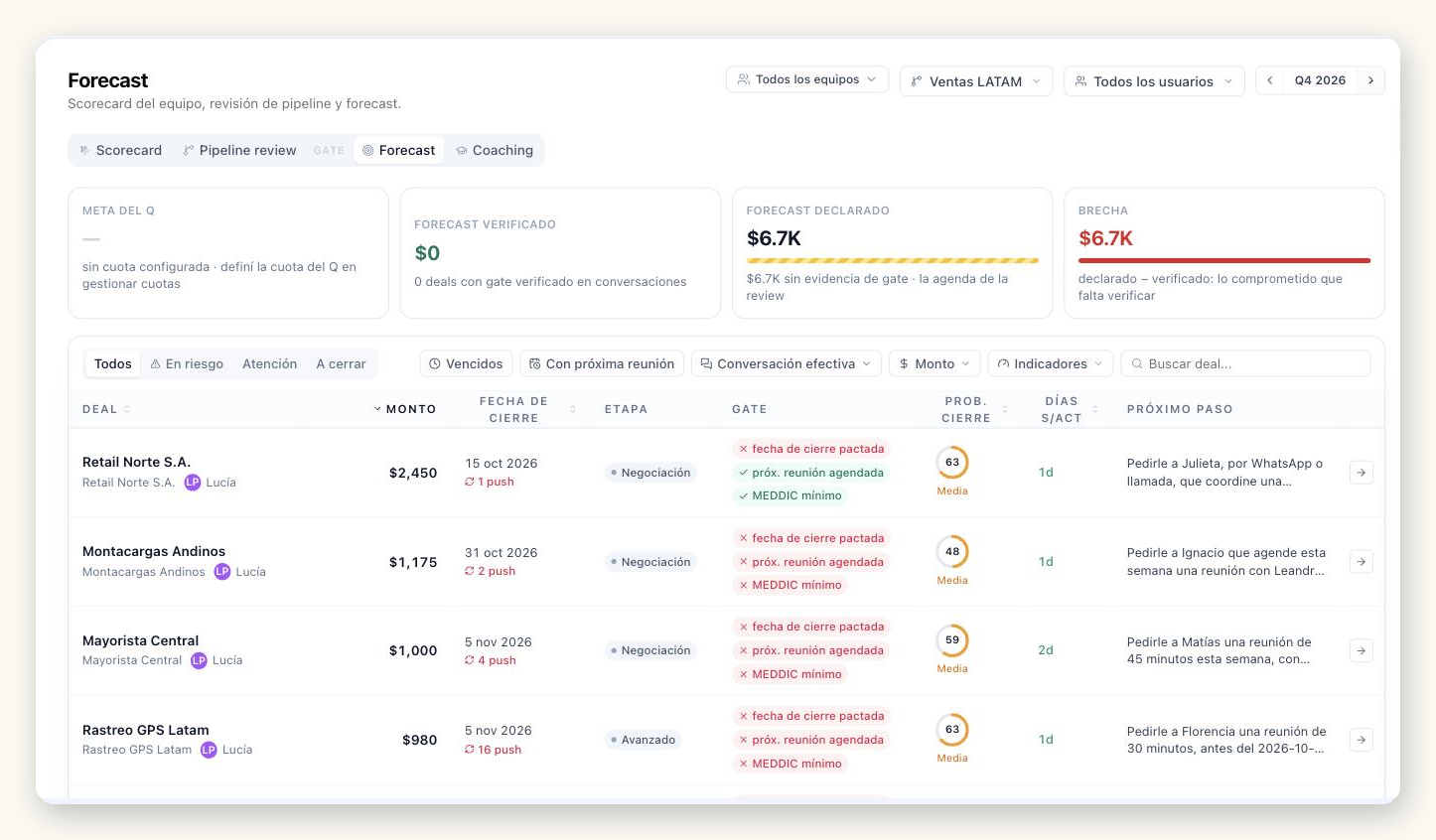Toggle the Vencidos filter
This screenshot has width=1436, height=840.
coord(466,363)
